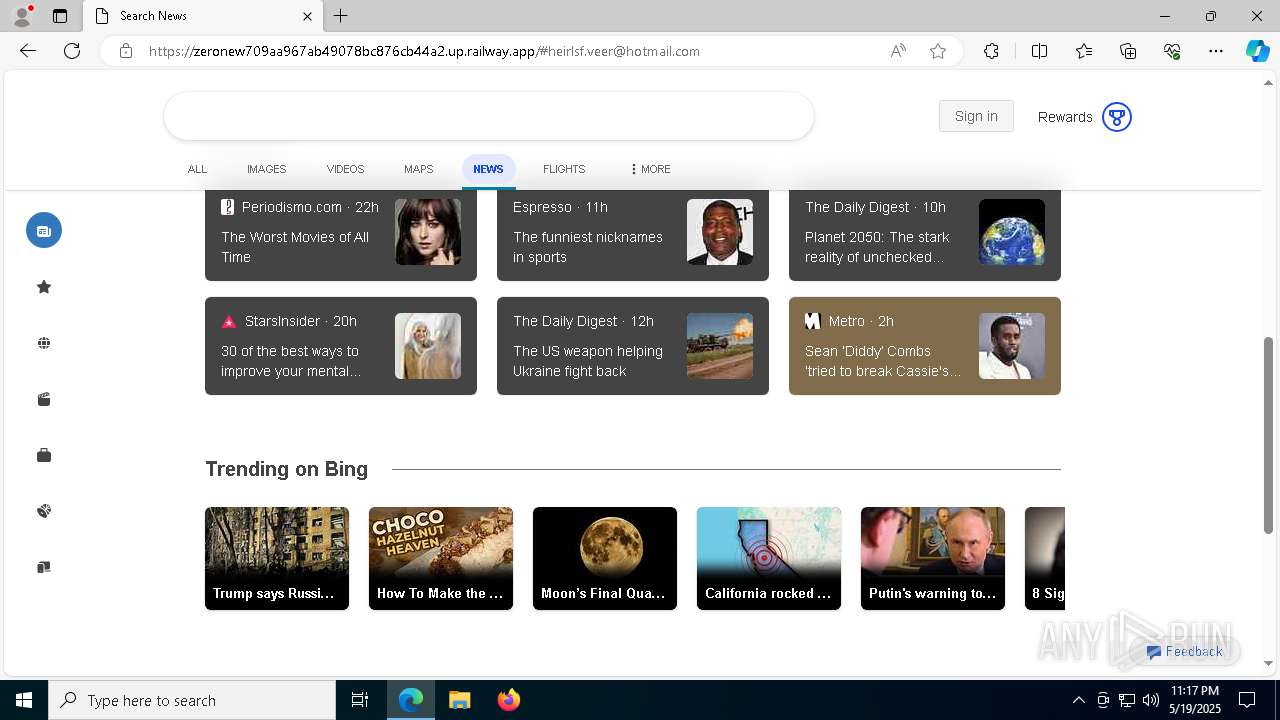
Task: View site information padlock icon
Action: click(x=126, y=51)
